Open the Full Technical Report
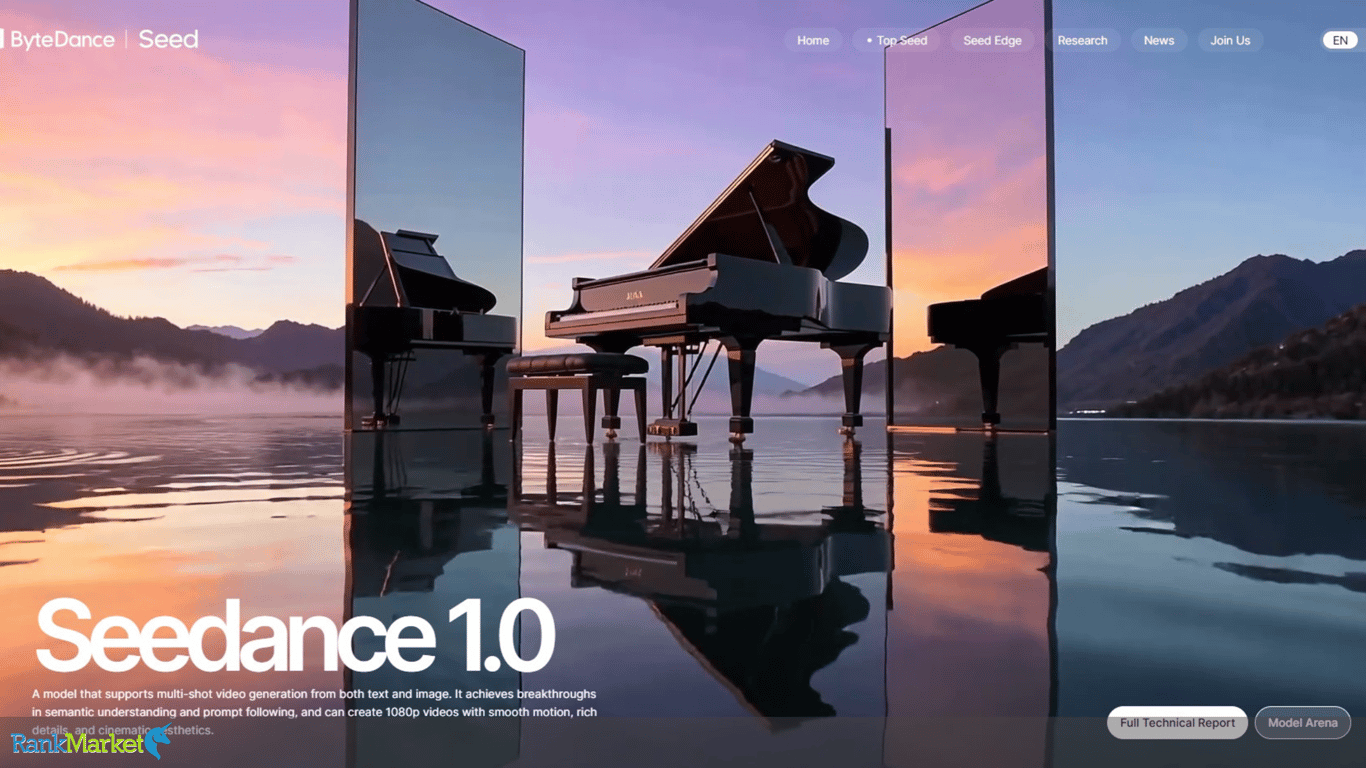 1177,723
